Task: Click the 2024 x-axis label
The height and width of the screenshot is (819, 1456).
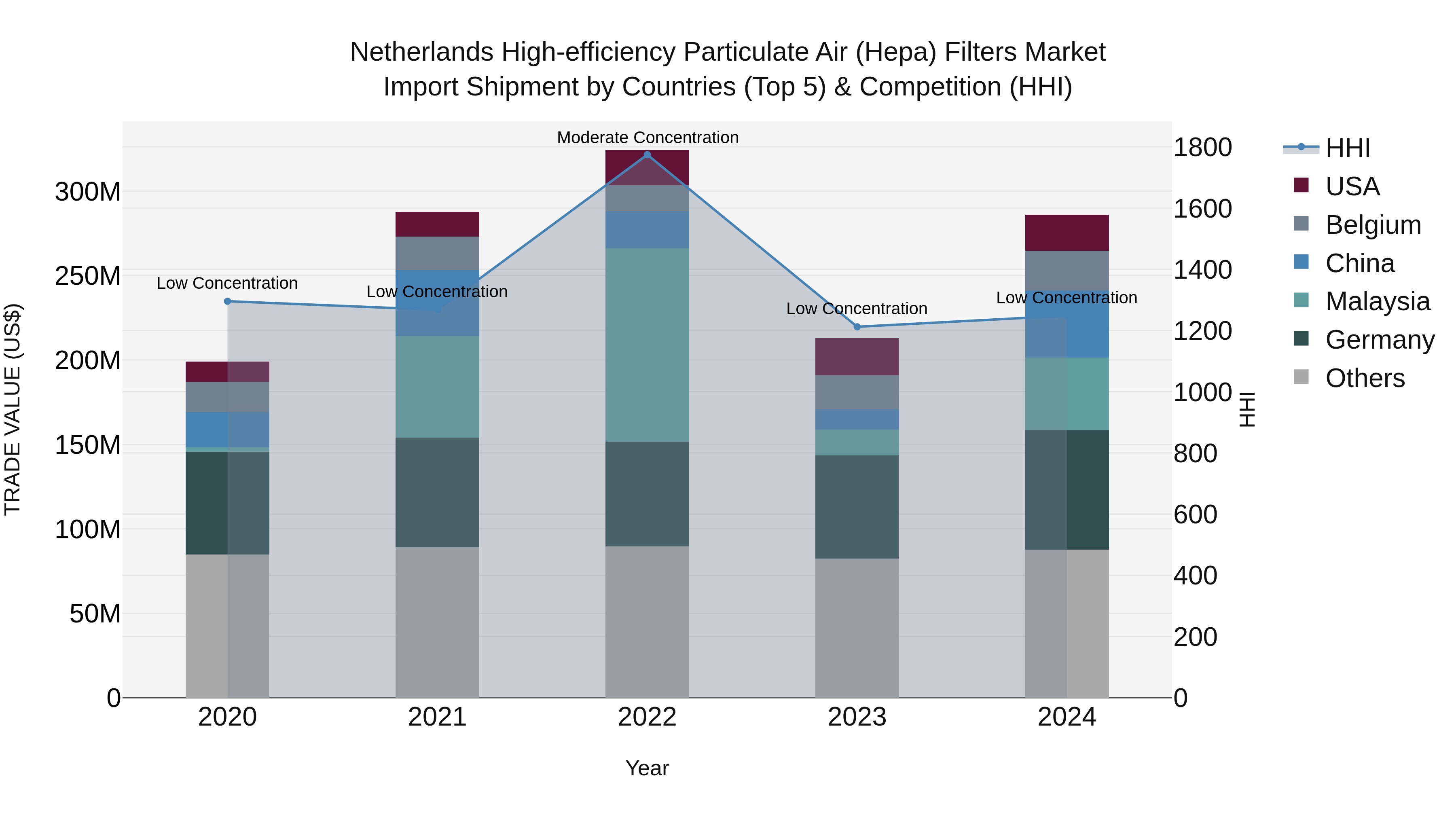Action: point(1067,717)
